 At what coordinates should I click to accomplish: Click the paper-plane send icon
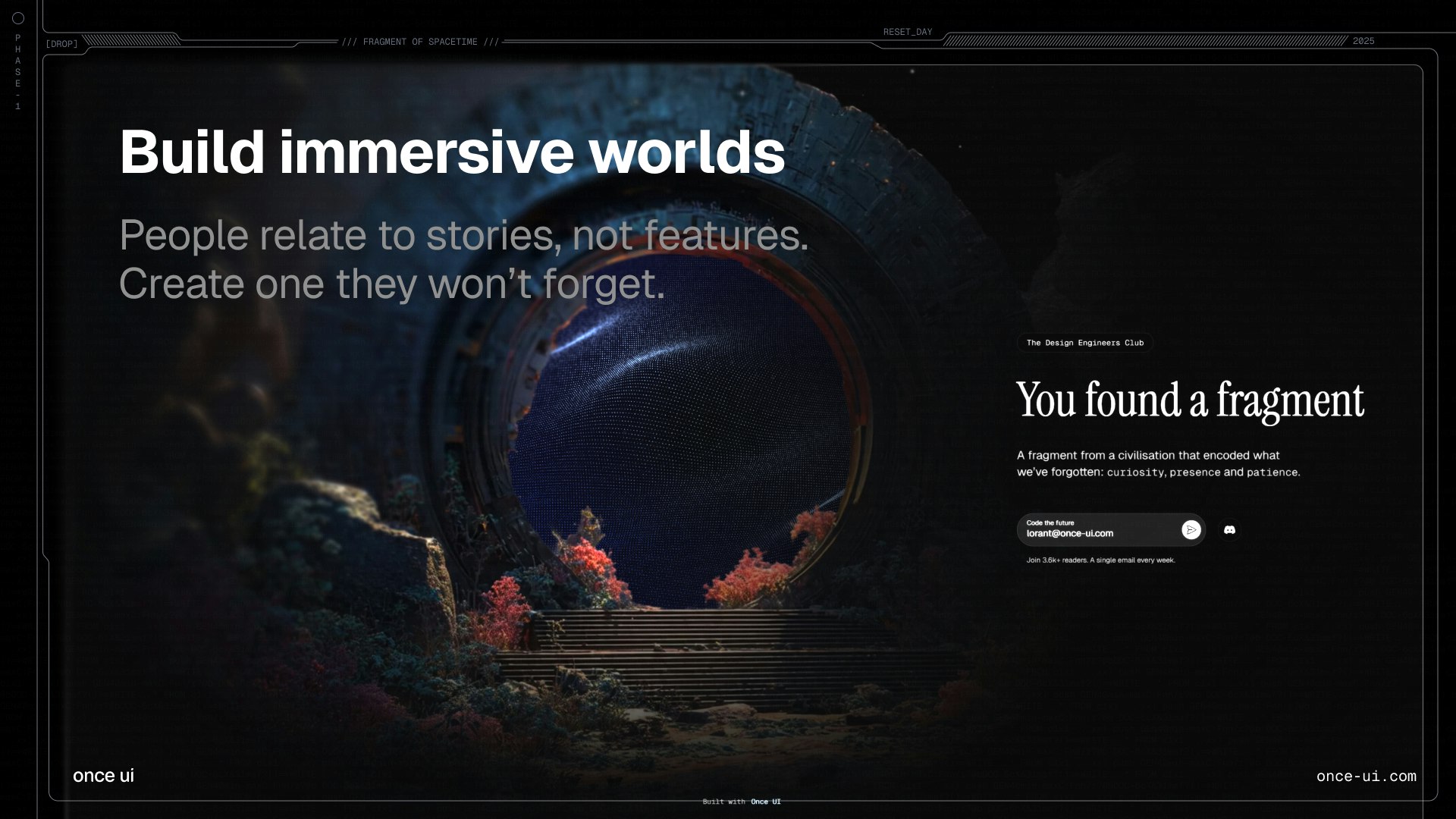(x=1191, y=530)
